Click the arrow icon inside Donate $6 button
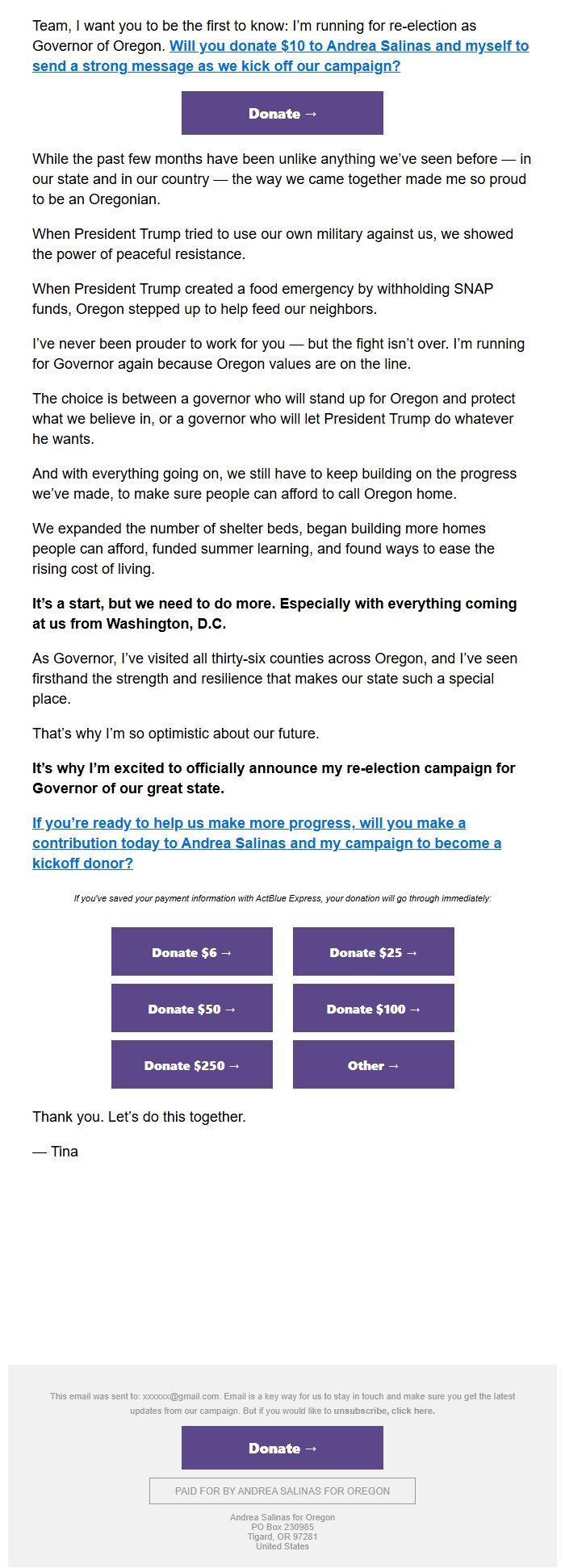This screenshot has height=1568, width=565. 228,952
